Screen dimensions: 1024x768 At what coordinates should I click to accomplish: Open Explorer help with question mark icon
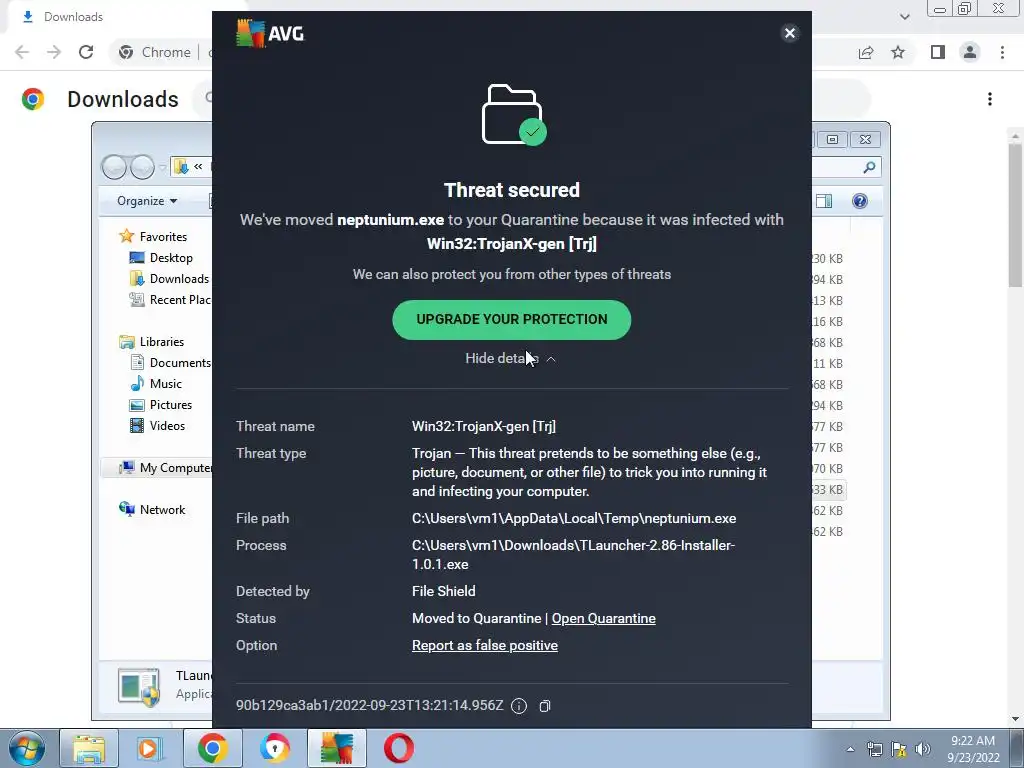tap(860, 201)
